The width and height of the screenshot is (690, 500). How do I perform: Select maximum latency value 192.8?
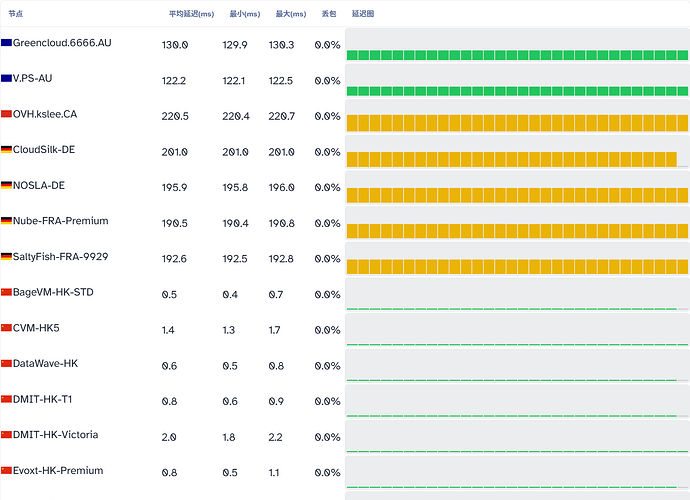pos(281,259)
